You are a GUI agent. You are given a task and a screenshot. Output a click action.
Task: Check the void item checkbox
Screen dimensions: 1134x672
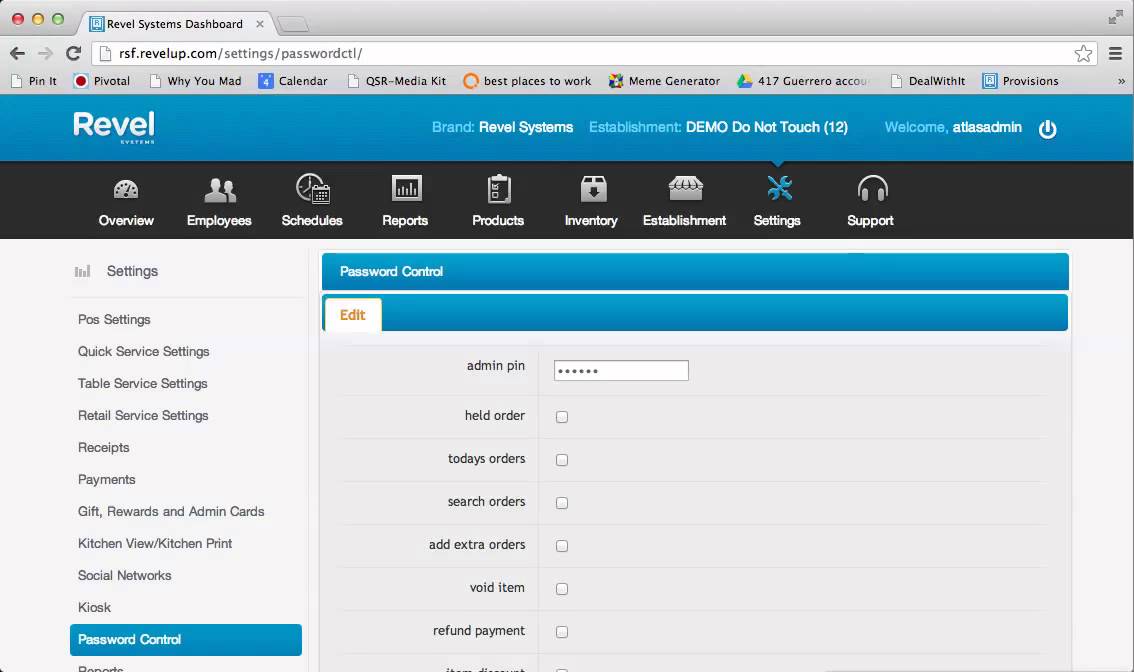click(x=562, y=589)
